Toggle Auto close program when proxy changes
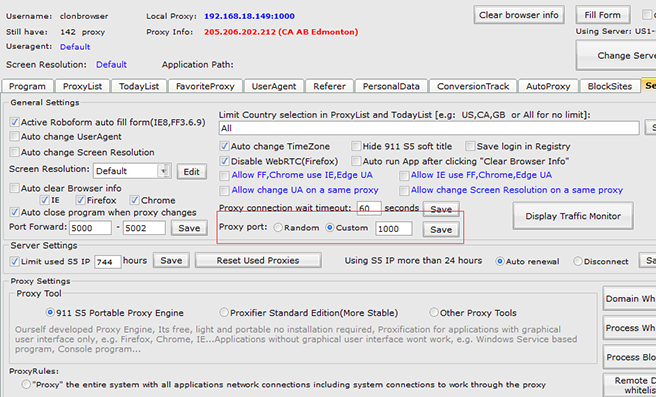The image size is (656, 397). pyautogui.click(x=15, y=212)
